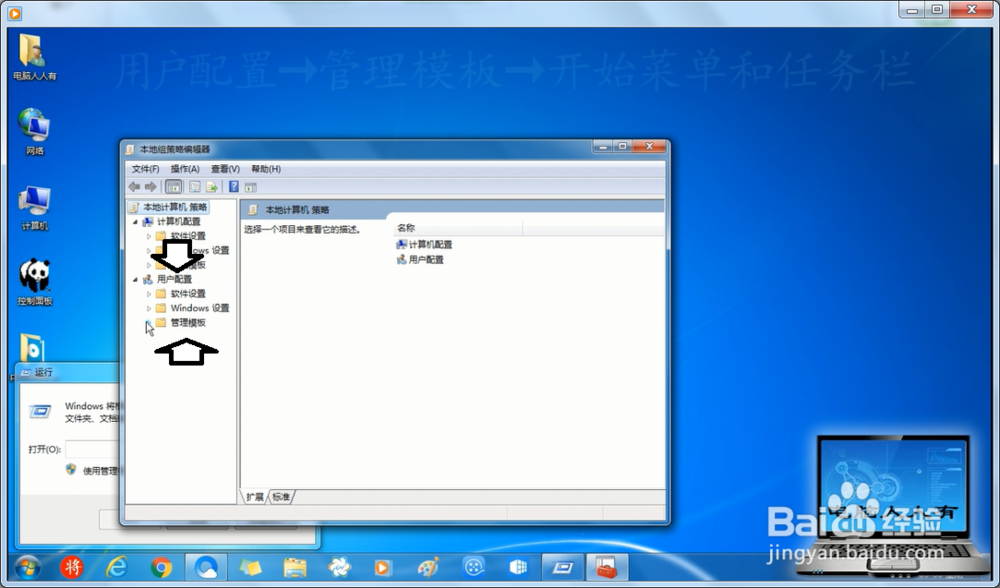Click the Run icon inside 运行 dialog

[40, 412]
